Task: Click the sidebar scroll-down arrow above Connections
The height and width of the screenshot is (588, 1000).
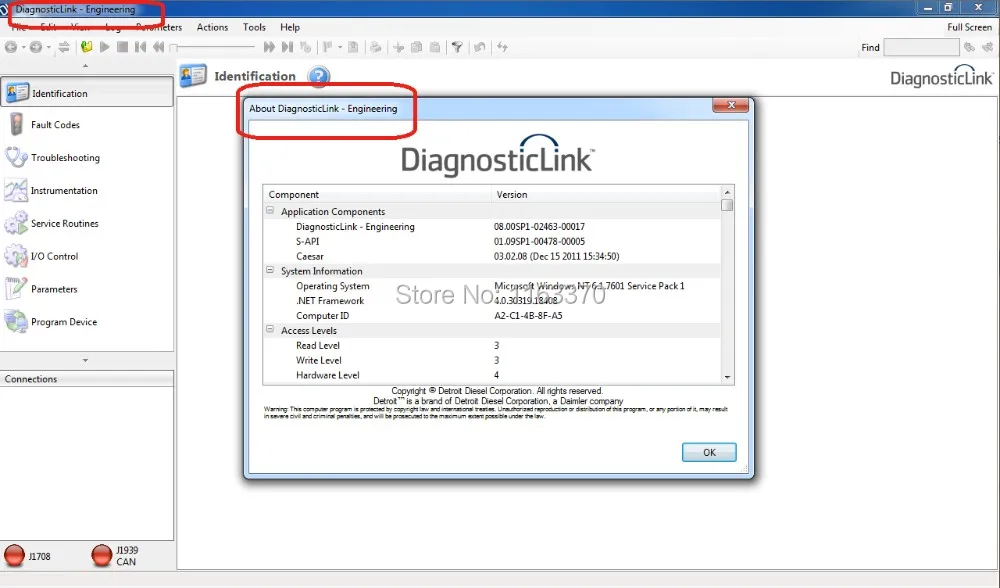Action: coord(85,360)
